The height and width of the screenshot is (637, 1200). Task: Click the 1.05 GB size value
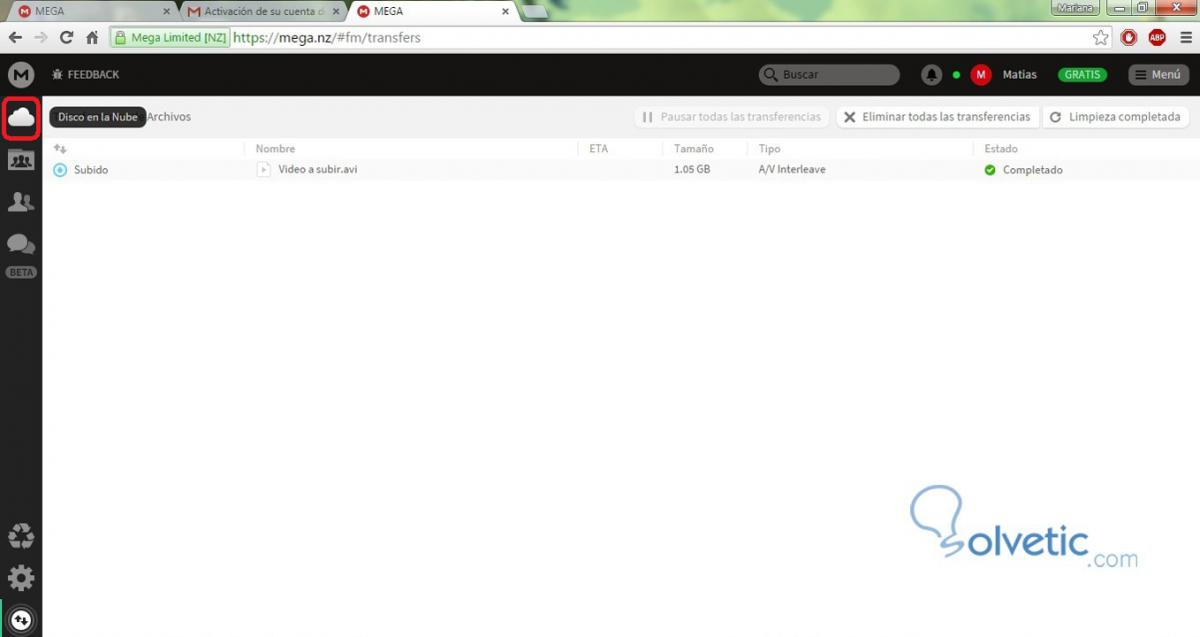[x=692, y=170]
